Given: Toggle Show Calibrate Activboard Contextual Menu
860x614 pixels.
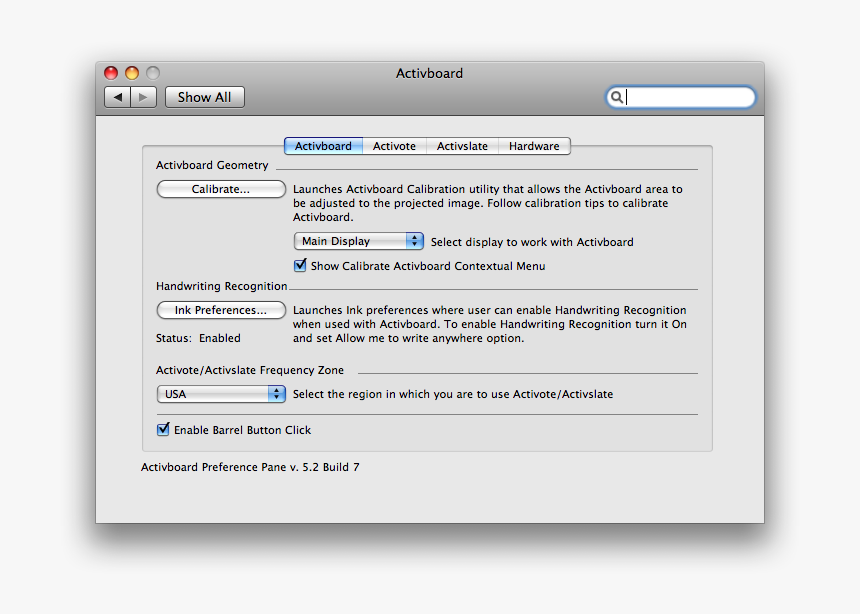Looking at the screenshot, I should [300, 266].
